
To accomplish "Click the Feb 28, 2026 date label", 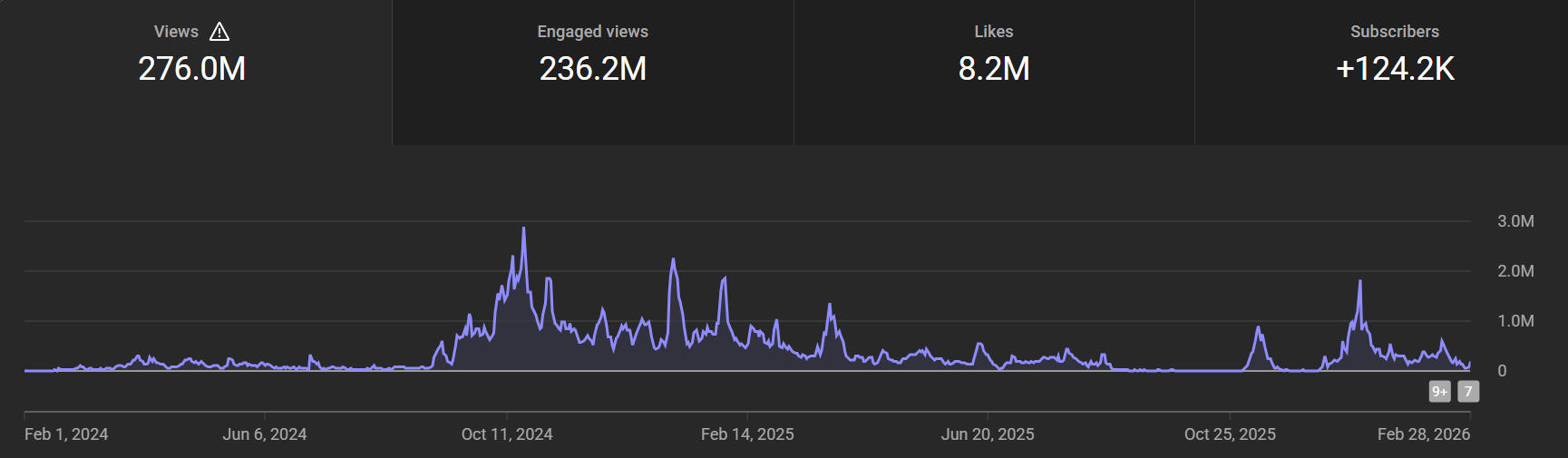I will tap(1423, 434).
